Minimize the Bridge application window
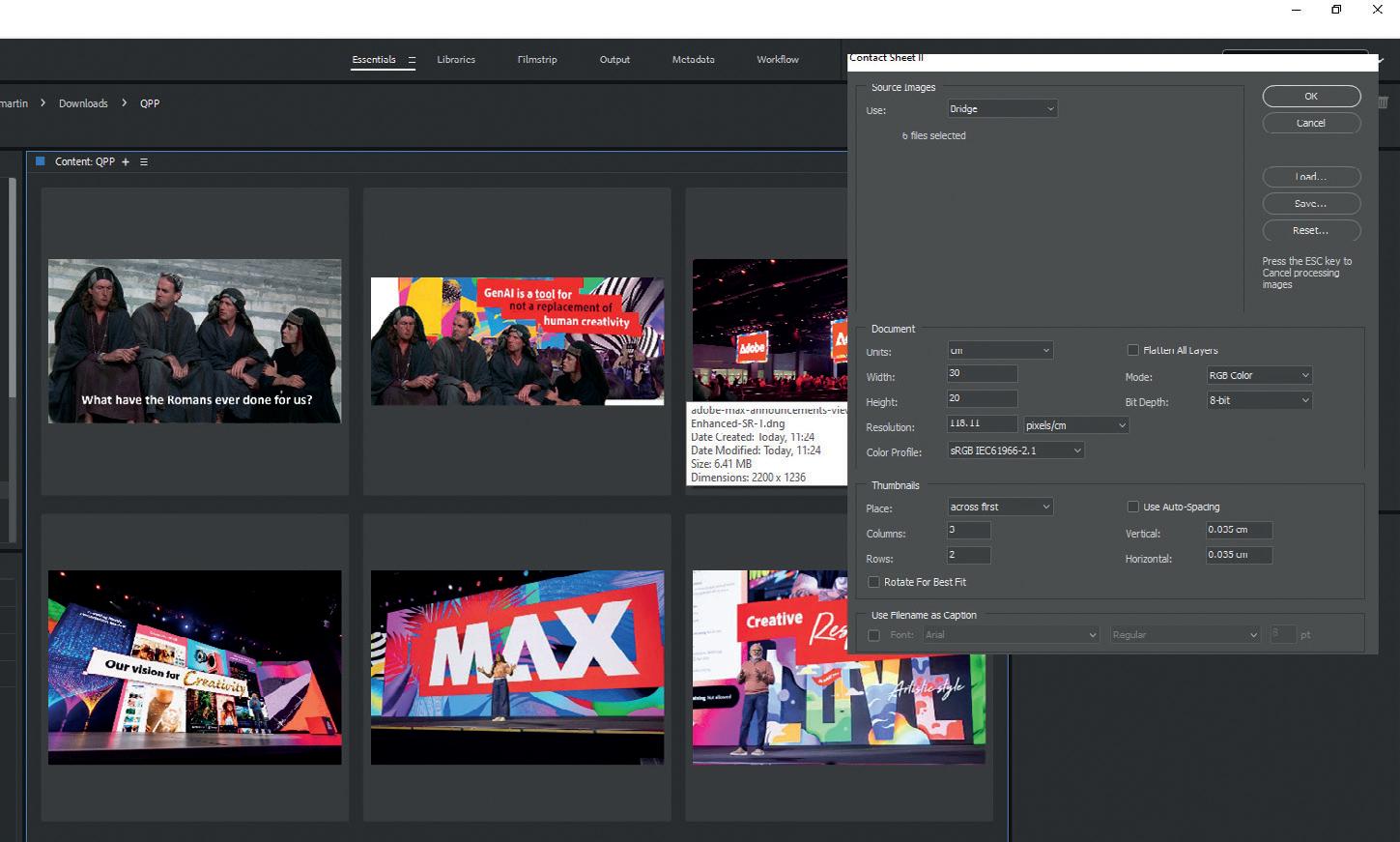This screenshot has width=1400, height=842. pos(1296,10)
